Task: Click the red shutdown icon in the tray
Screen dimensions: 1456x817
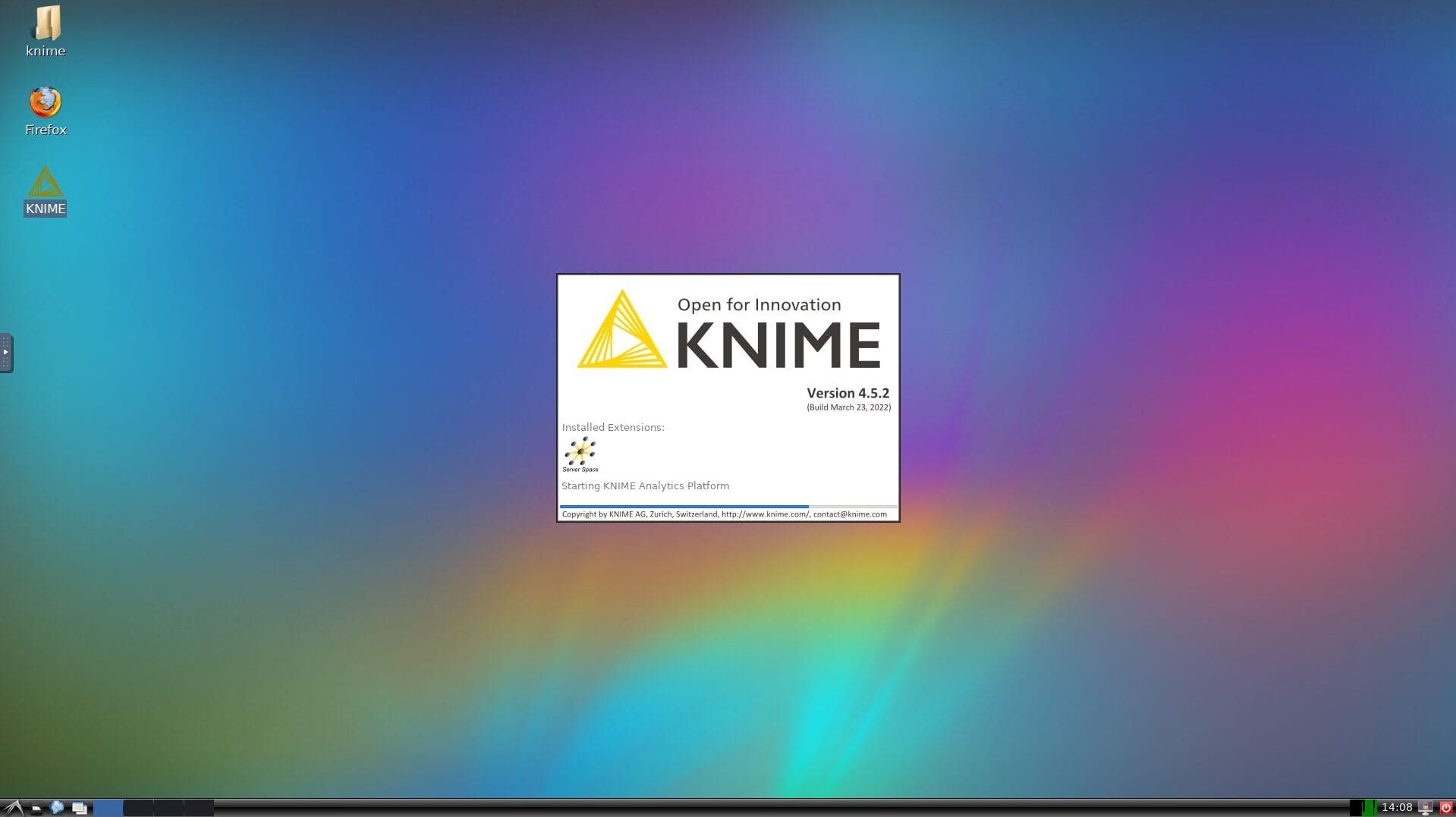Action: [1446, 807]
